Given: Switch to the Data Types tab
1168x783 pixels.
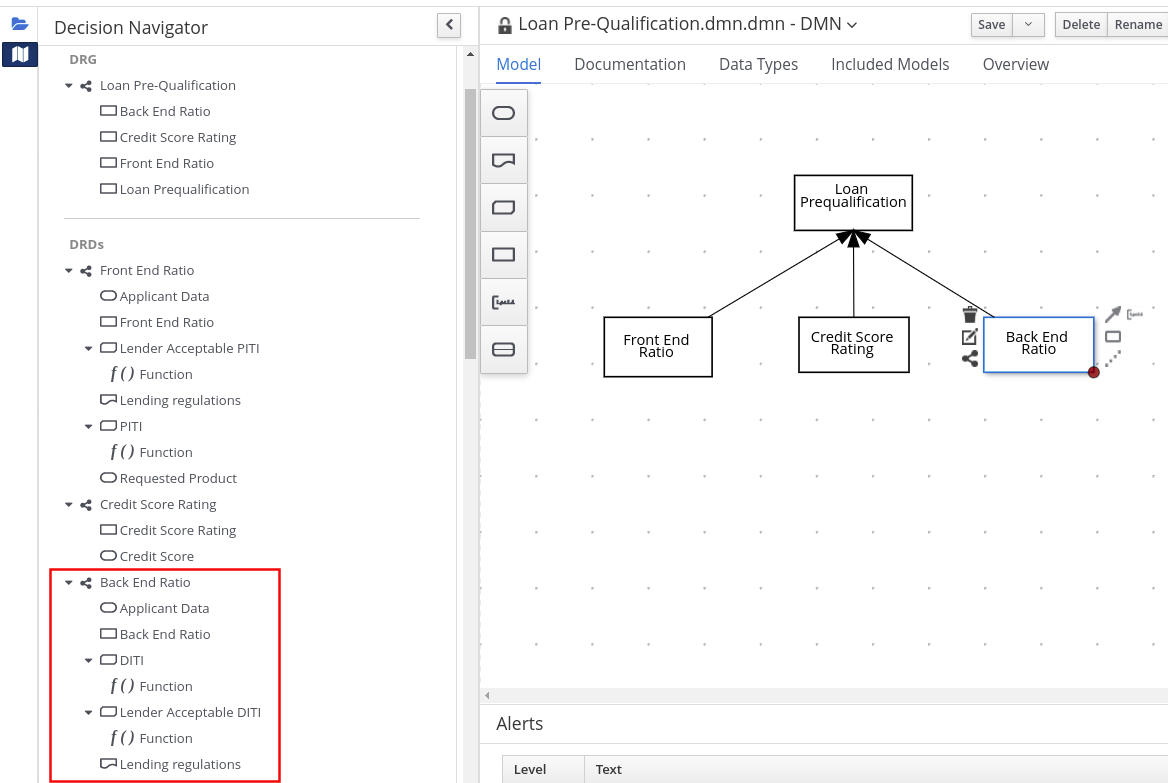Looking at the screenshot, I should (758, 64).
